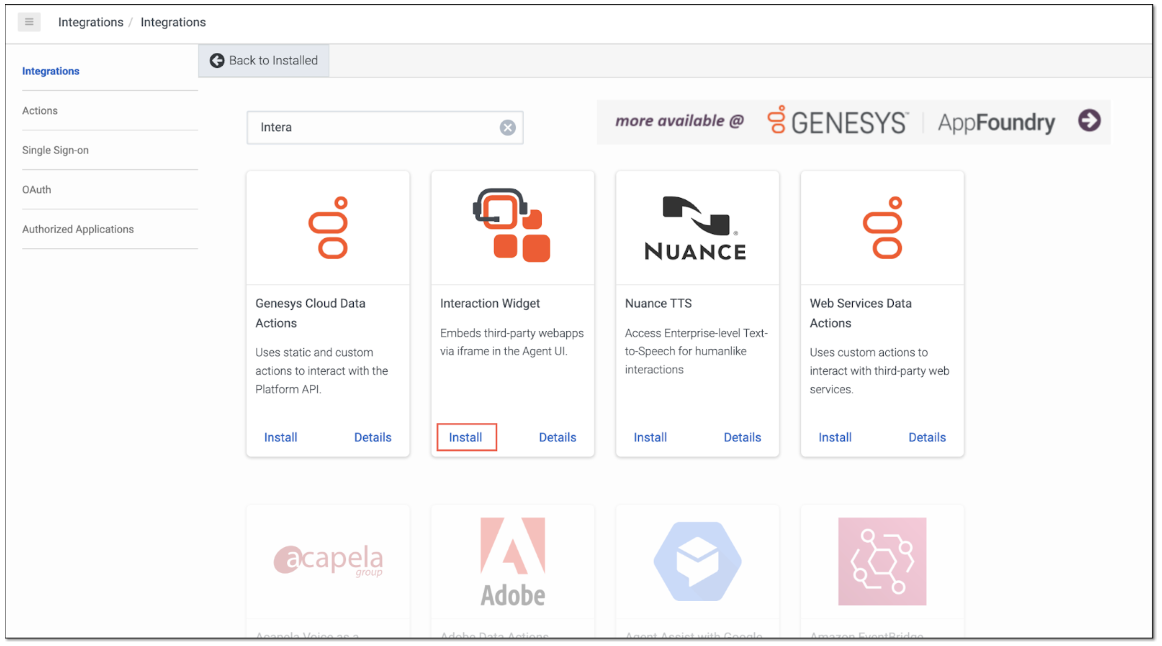This screenshot has height=646, width=1162.
Task: View Details for Interaction Widget
Action: [557, 437]
